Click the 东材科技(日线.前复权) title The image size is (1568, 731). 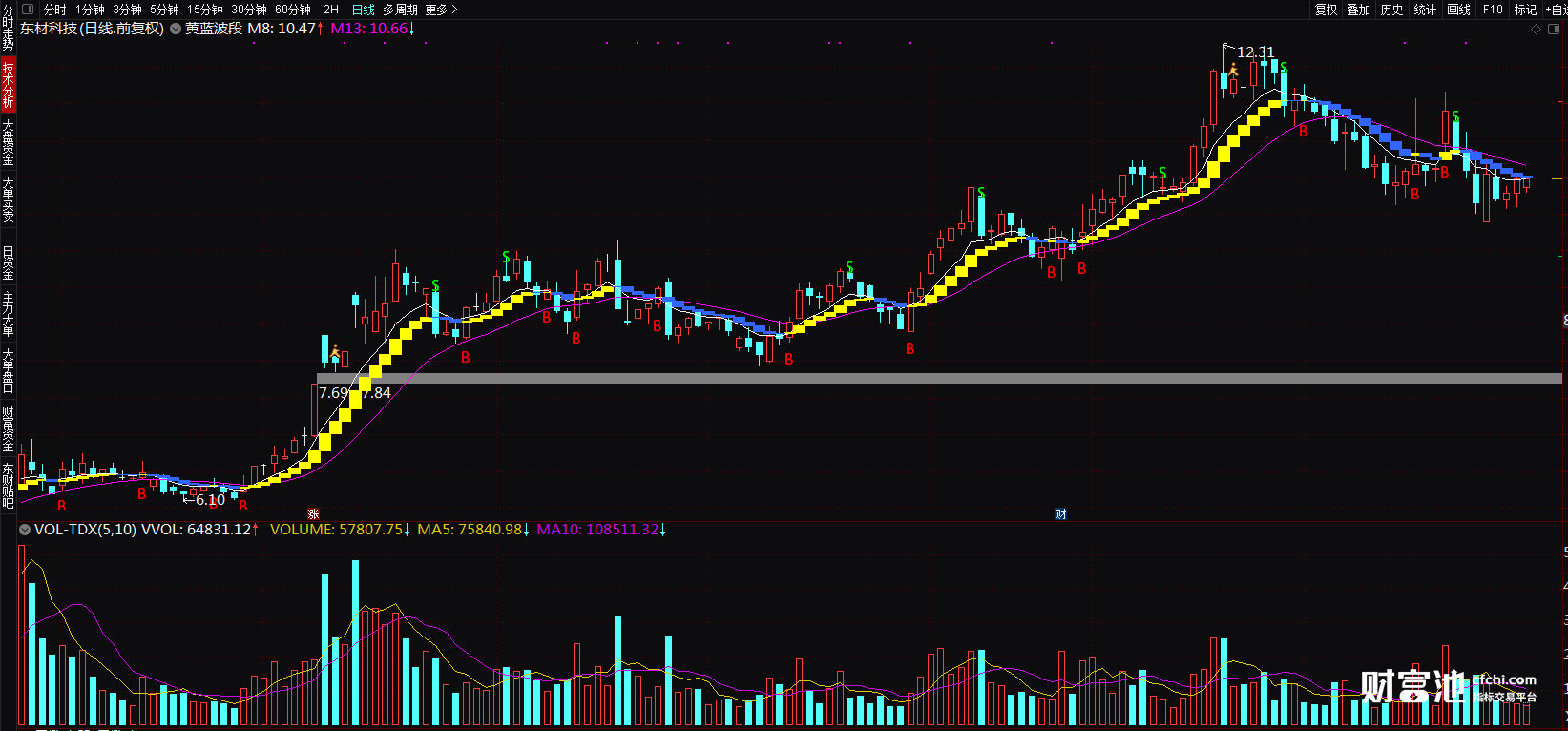pyautogui.click(x=92, y=29)
